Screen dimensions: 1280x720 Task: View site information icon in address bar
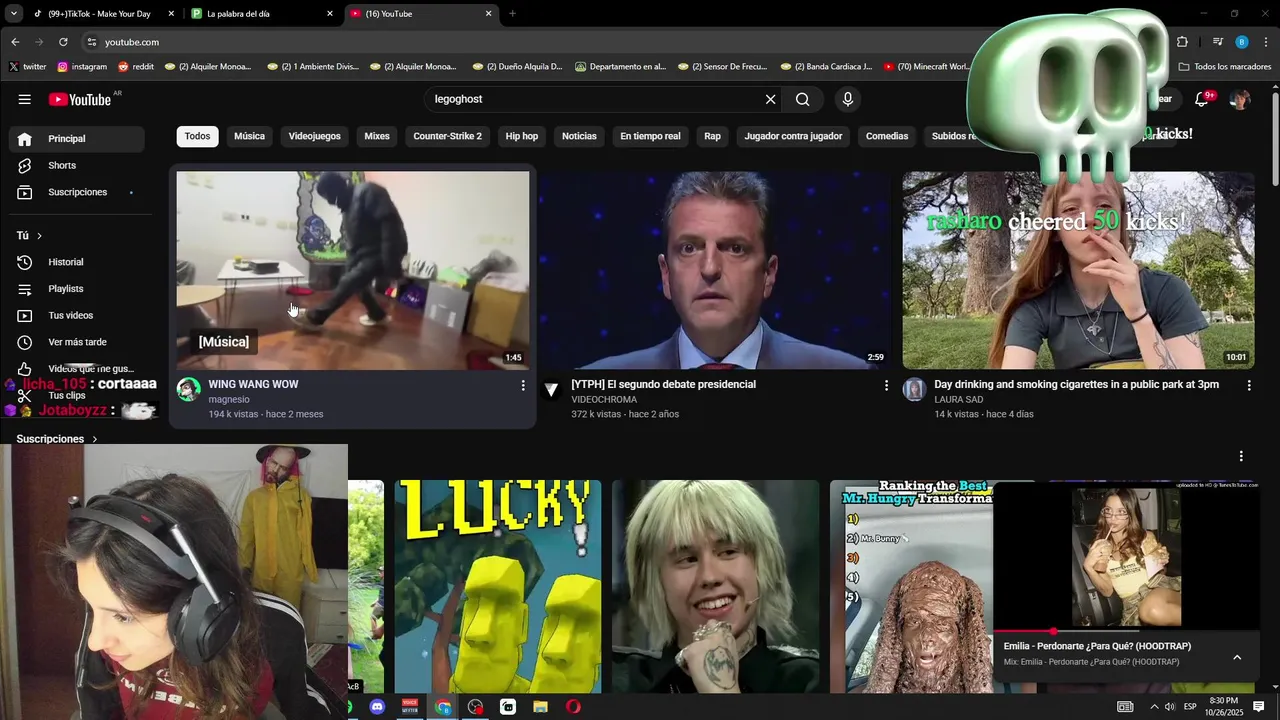92,42
